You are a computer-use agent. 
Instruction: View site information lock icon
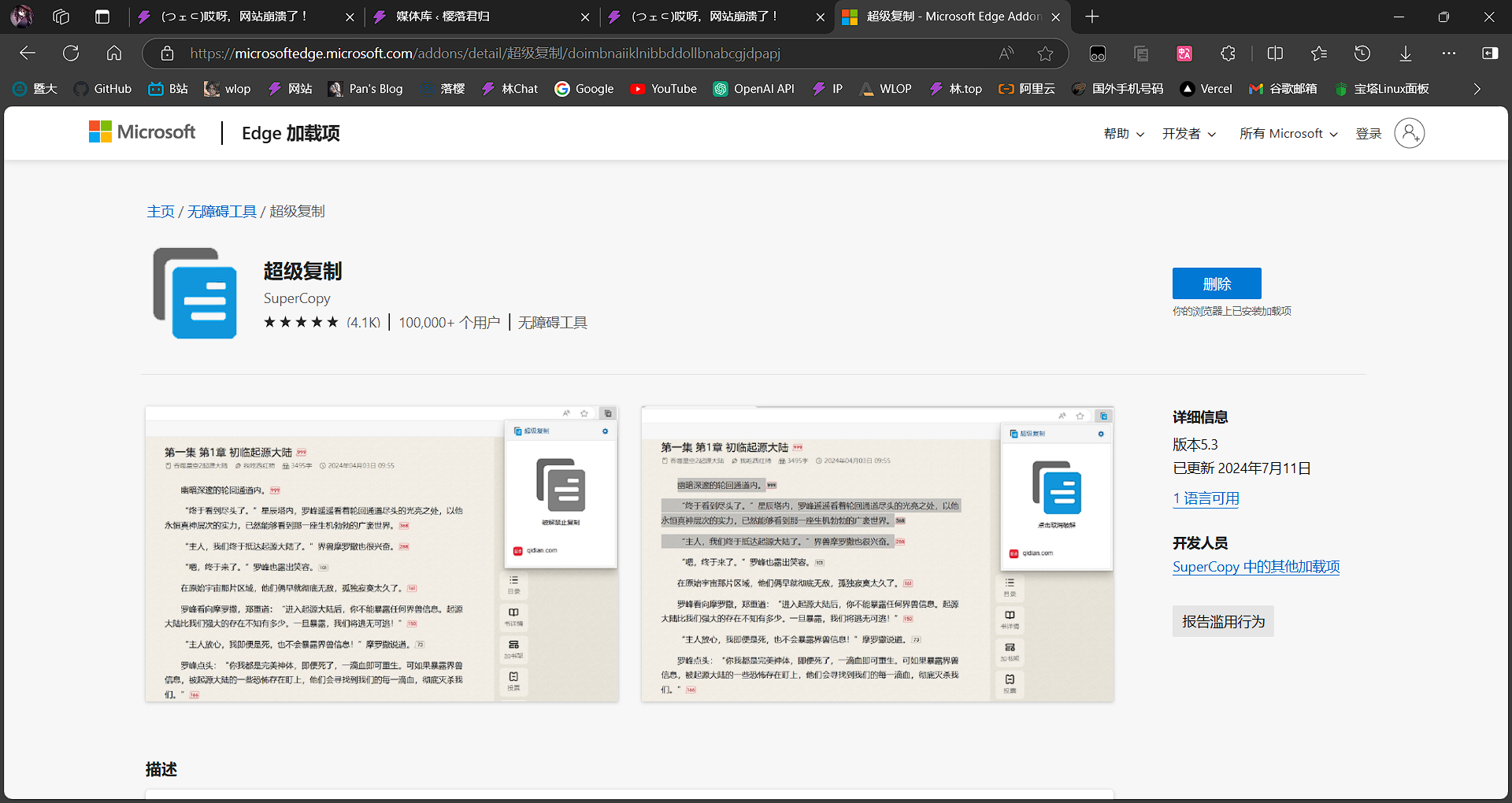point(167,54)
